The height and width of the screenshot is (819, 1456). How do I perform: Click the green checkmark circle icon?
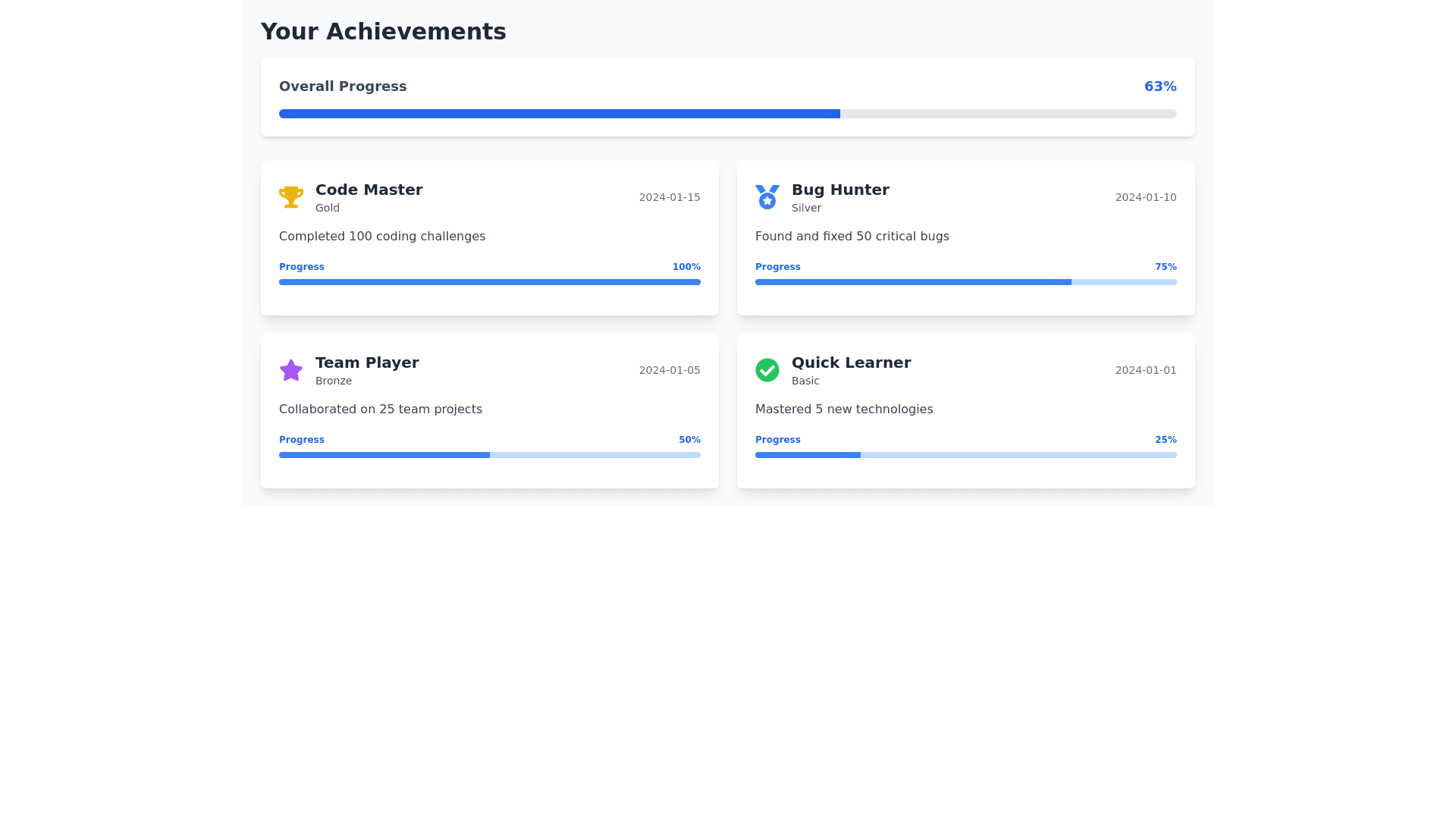coord(767,370)
